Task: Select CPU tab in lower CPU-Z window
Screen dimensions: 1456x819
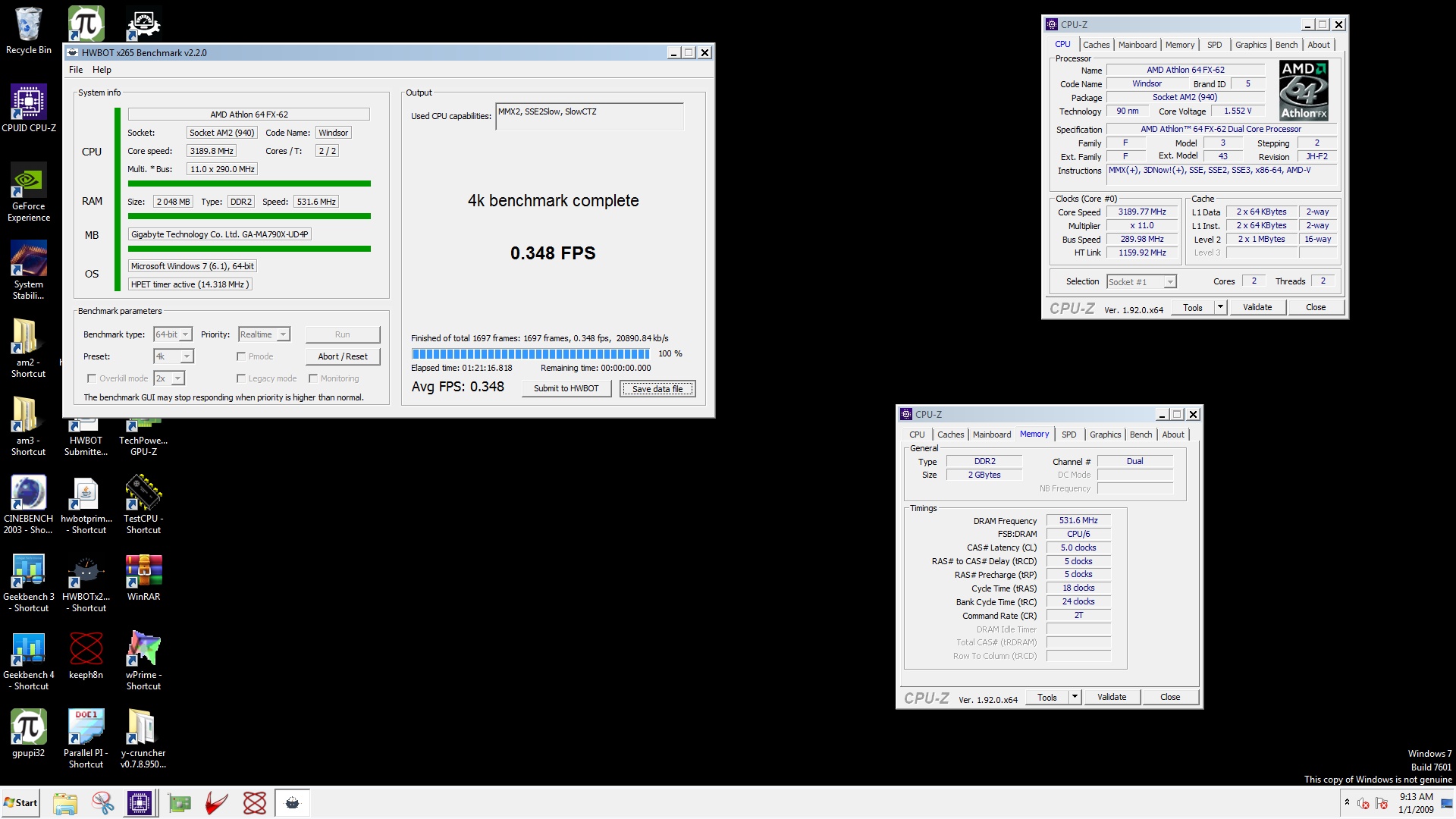Action: (917, 435)
